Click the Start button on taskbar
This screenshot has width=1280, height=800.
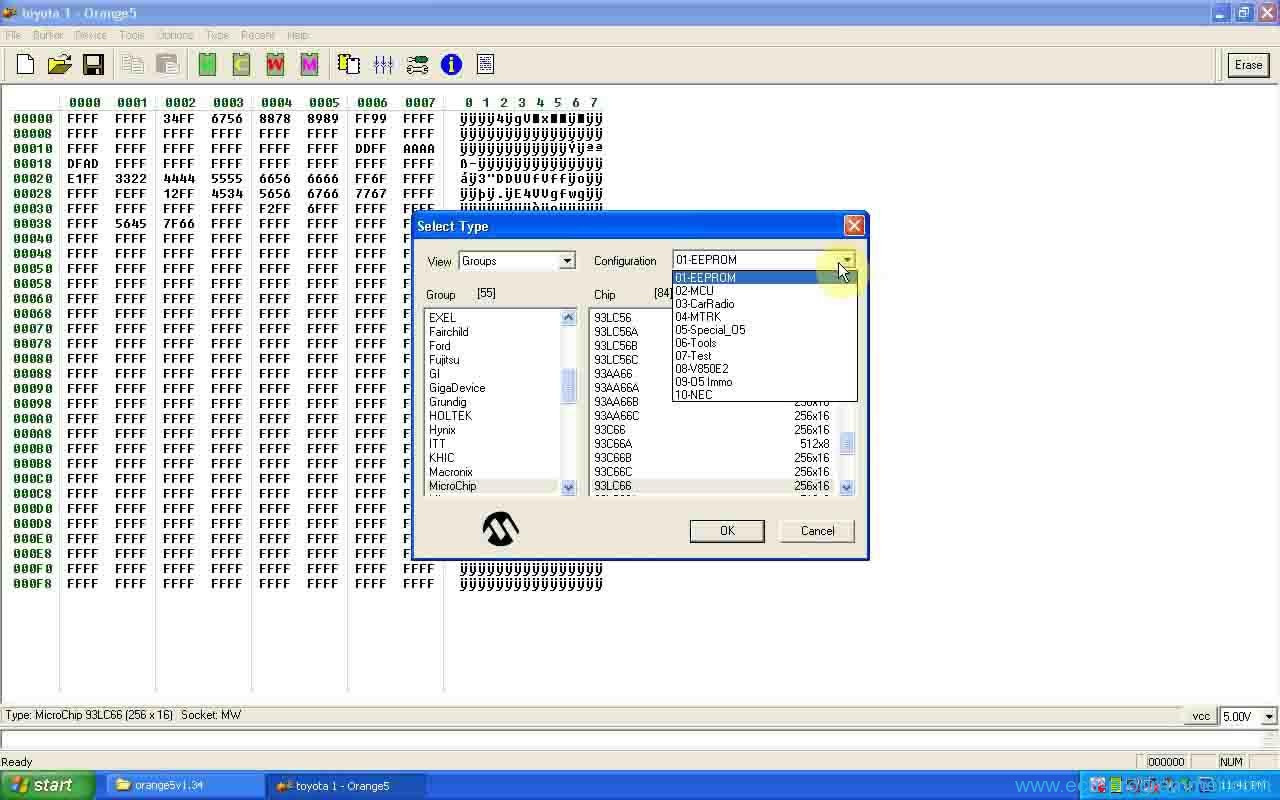coord(47,786)
